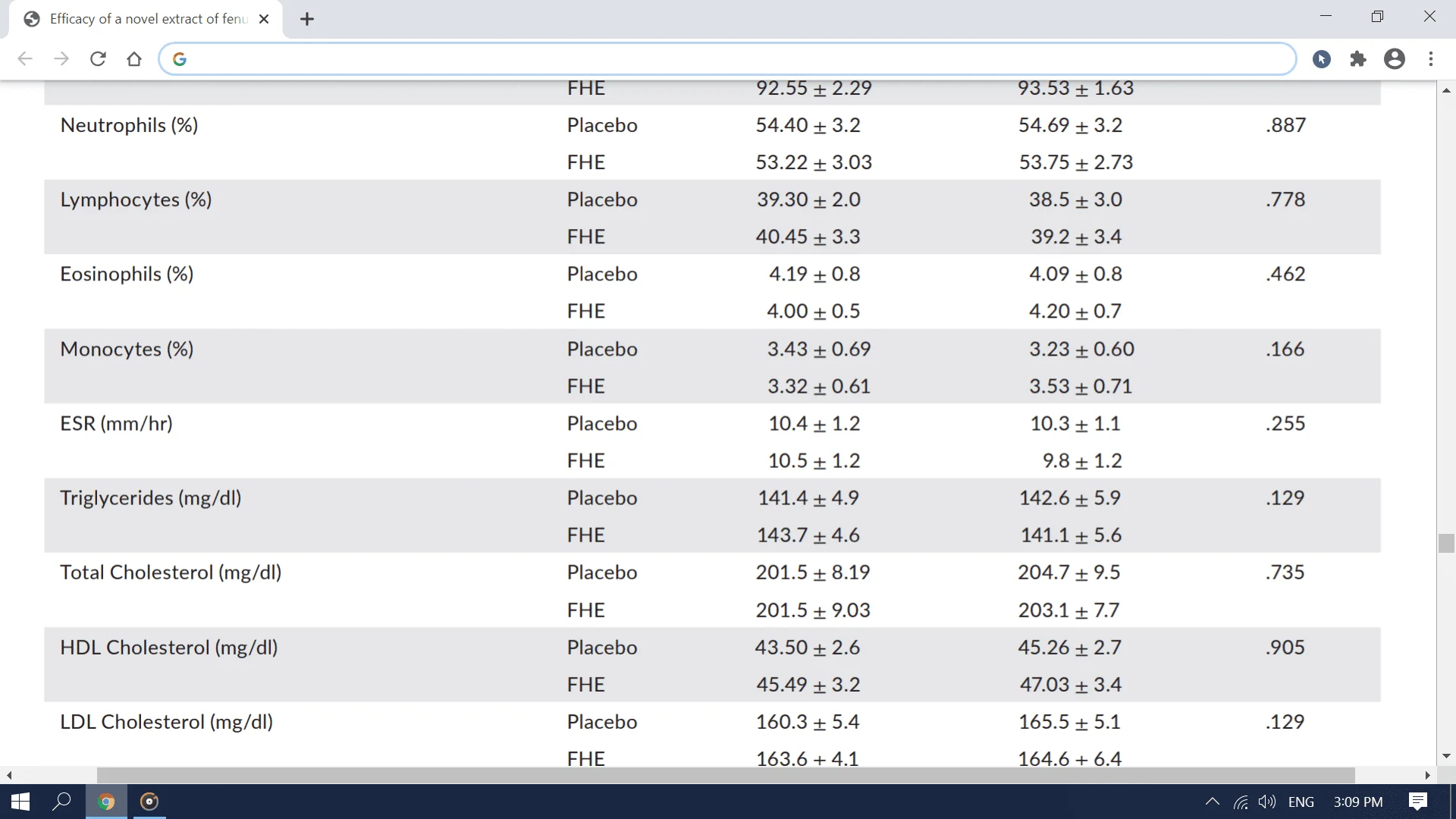Focus the address bar
1456x819 pixels.
pyautogui.click(x=728, y=59)
